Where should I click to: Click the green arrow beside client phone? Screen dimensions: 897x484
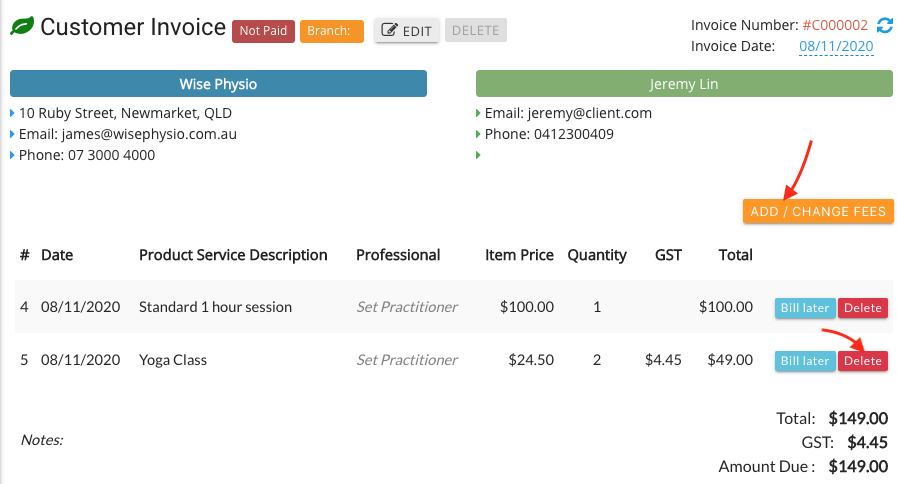478,134
